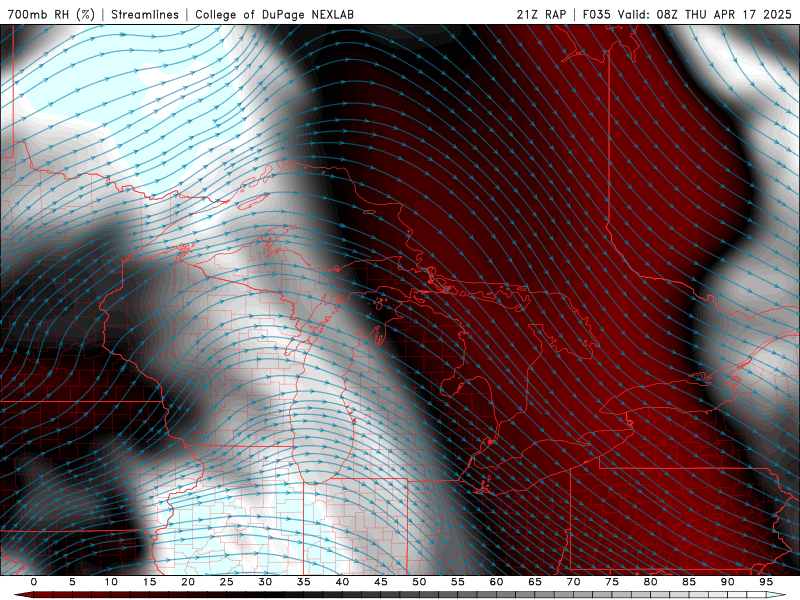Click the "700mb RH (%)" title text
This screenshot has width=800, height=600.
pos(52,14)
